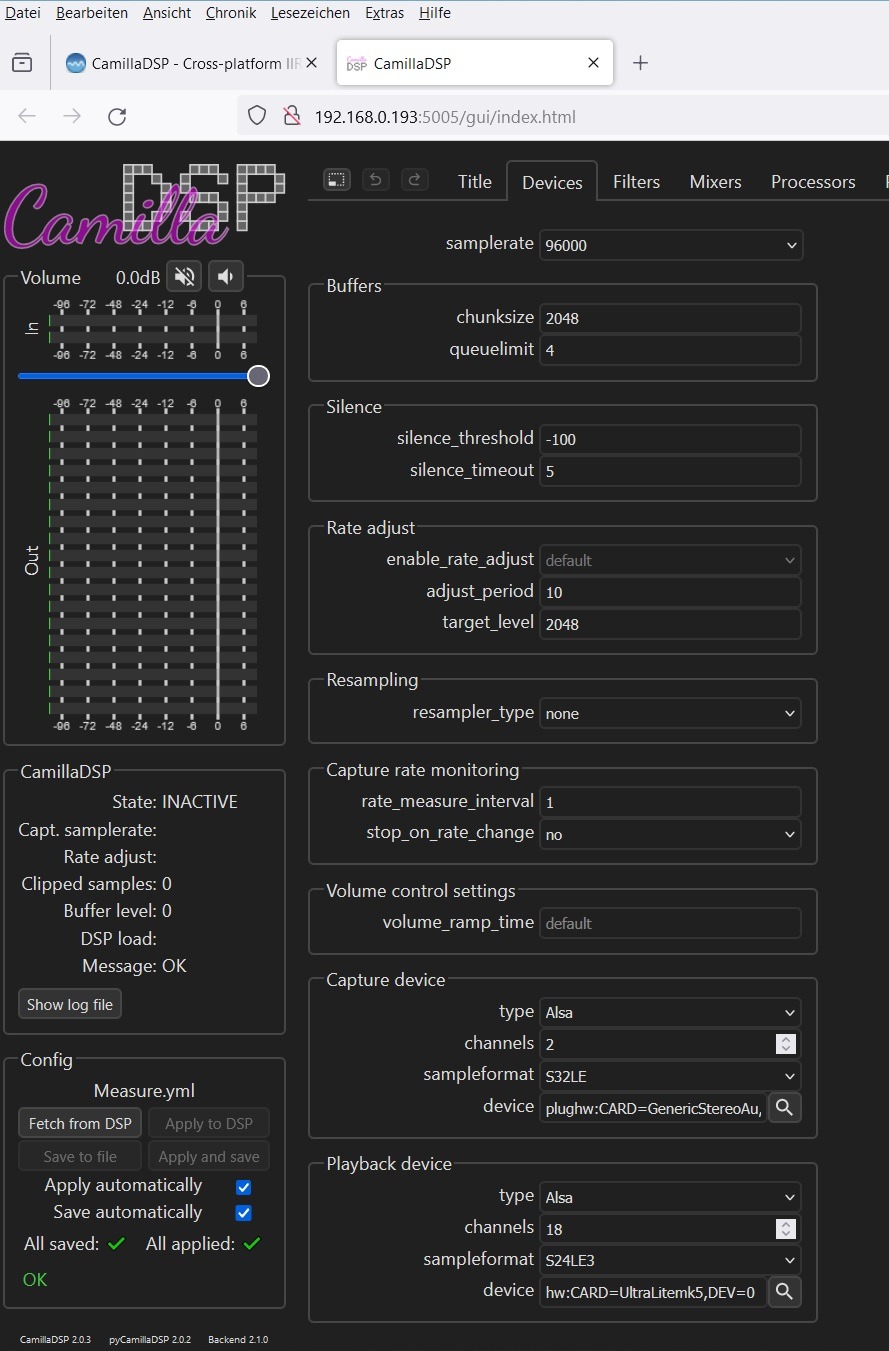Switch to the Filters tab
The width and height of the screenshot is (889, 1351).
click(636, 182)
